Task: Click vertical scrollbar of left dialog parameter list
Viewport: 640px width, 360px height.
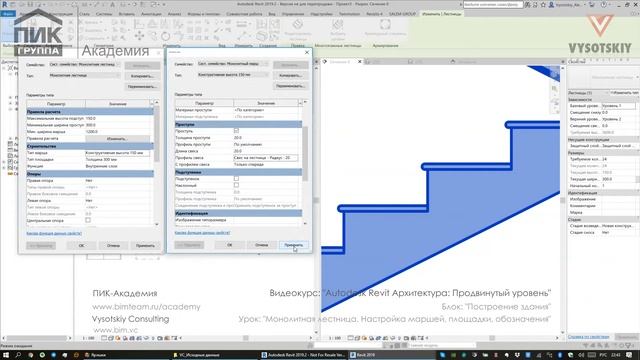Action: (x=157, y=134)
